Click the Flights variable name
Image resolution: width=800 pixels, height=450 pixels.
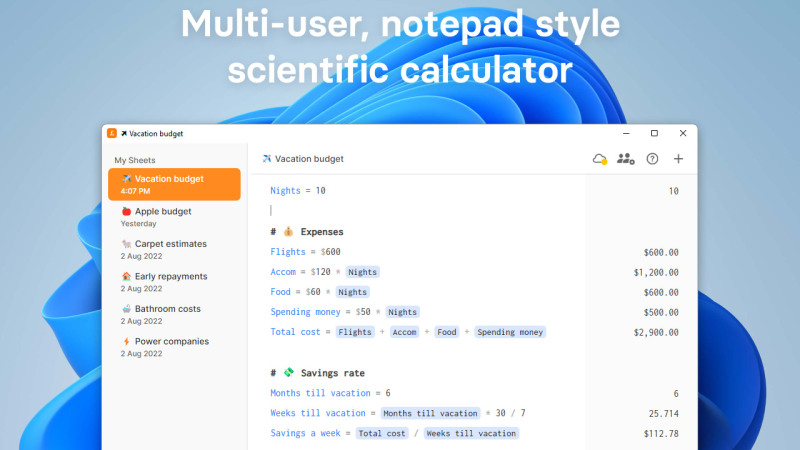(x=288, y=252)
